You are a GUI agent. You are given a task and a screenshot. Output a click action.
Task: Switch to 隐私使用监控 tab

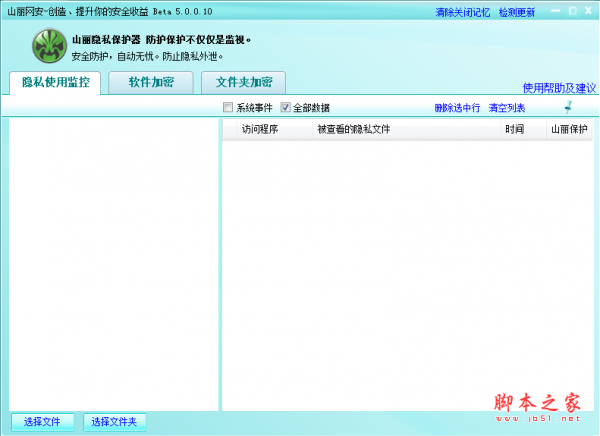pyautogui.click(x=55, y=82)
